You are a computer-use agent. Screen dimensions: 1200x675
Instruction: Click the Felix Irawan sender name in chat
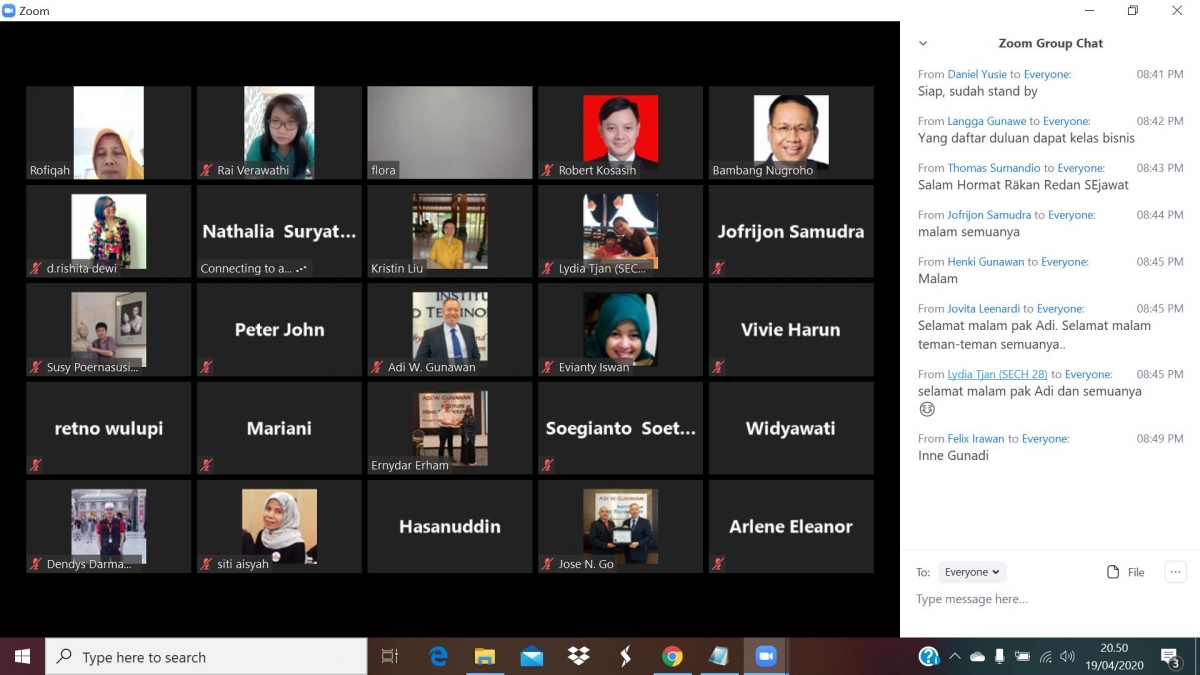(x=976, y=438)
